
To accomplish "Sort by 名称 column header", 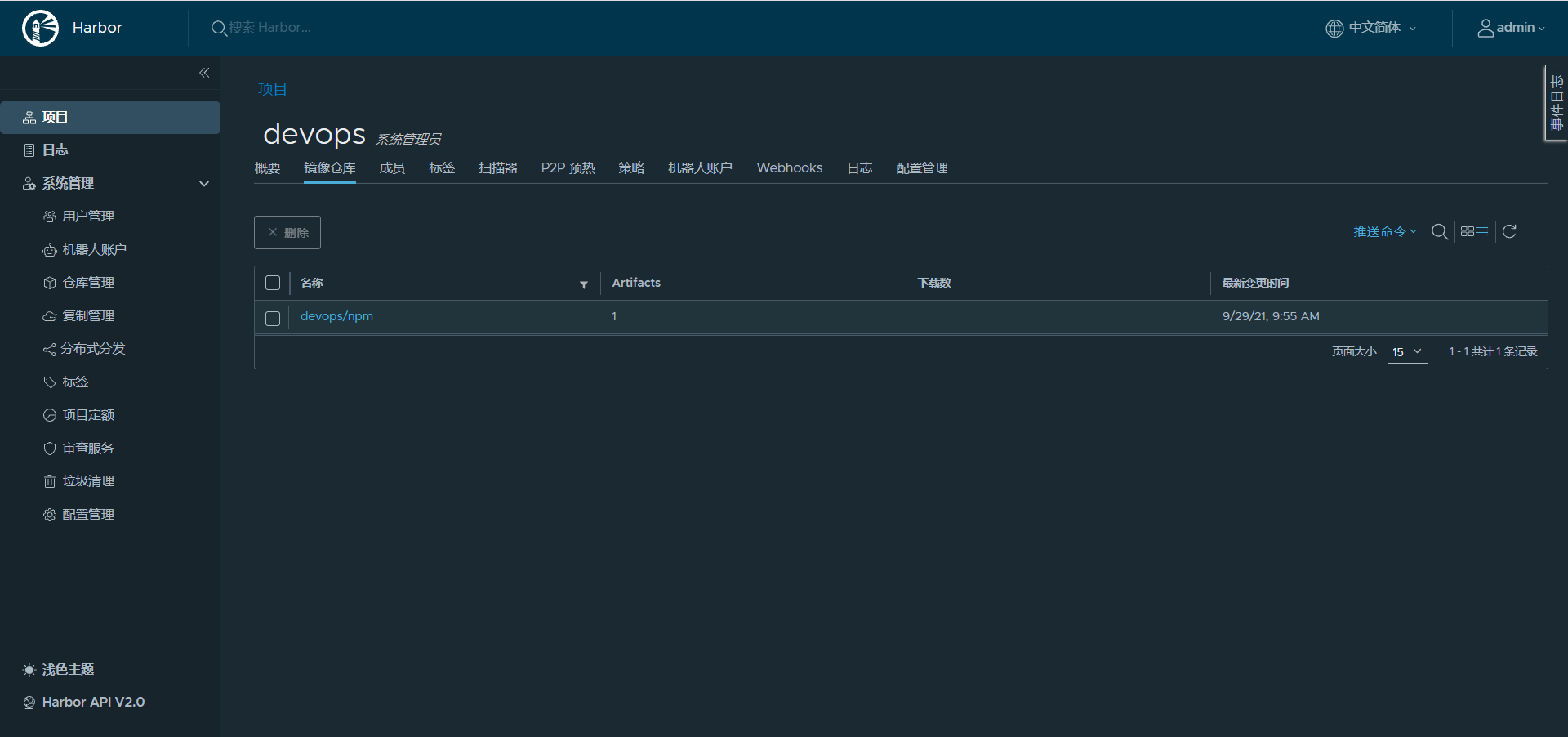I will point(312,283).
